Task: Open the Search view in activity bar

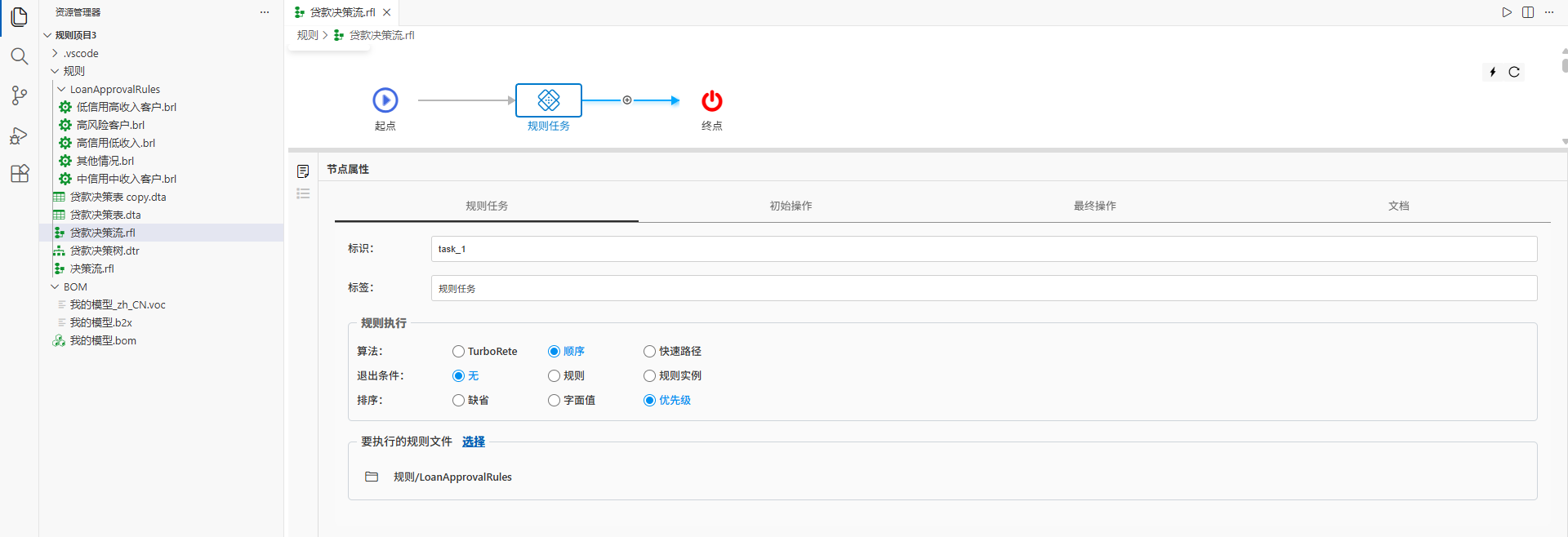Action: click(19, 56)
